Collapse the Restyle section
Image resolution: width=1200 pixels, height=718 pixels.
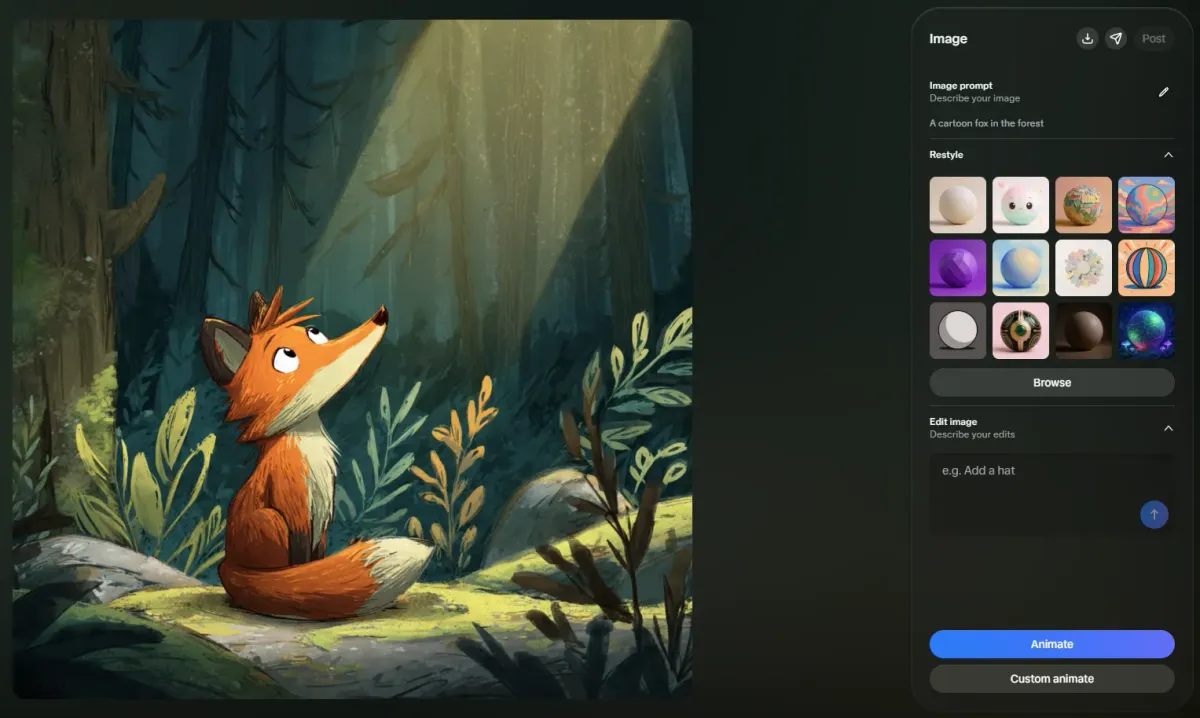tap(1167, 155)
